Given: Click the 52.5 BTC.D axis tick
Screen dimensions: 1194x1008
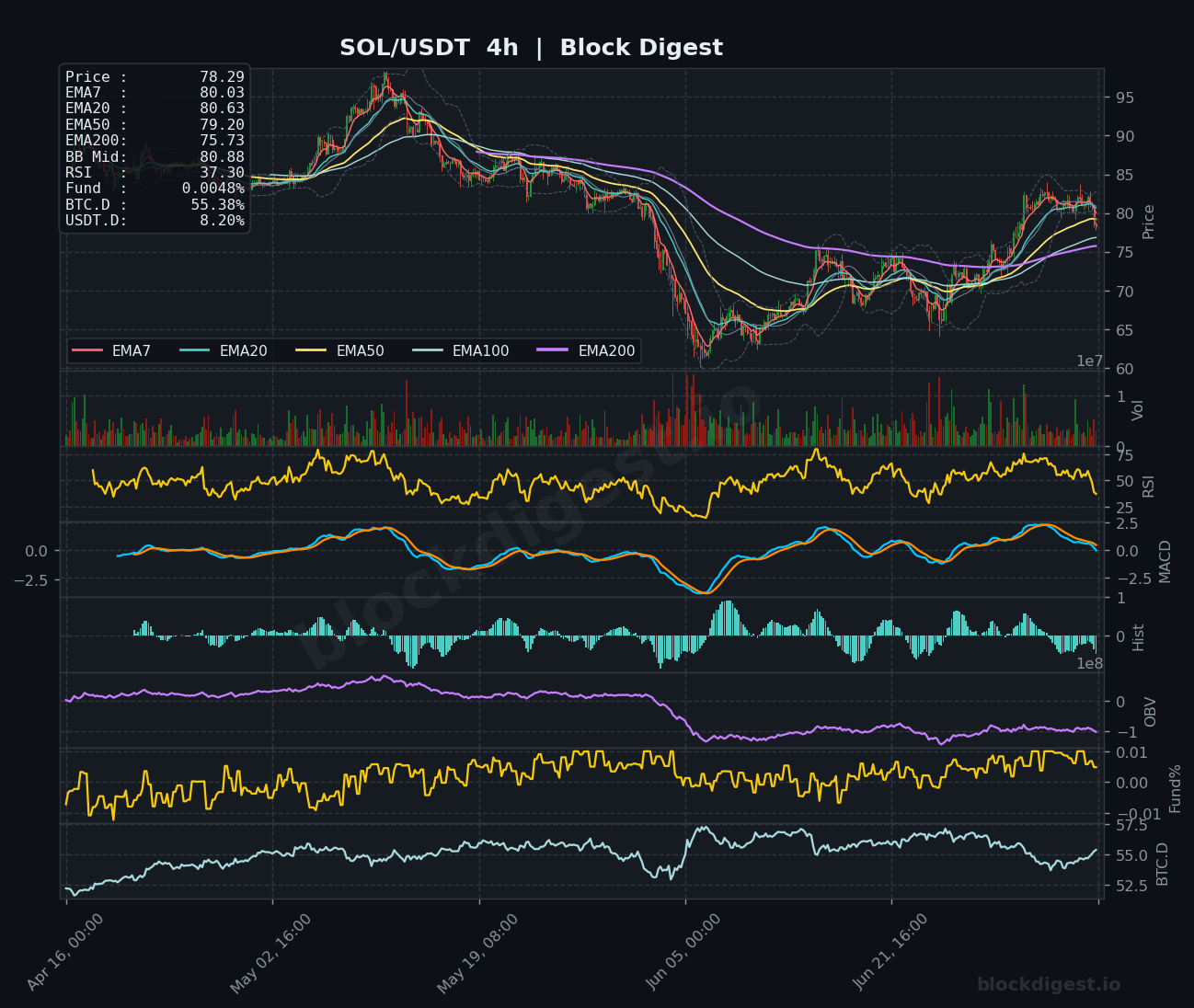Looking at the screenshot, I should (1131, 886).
